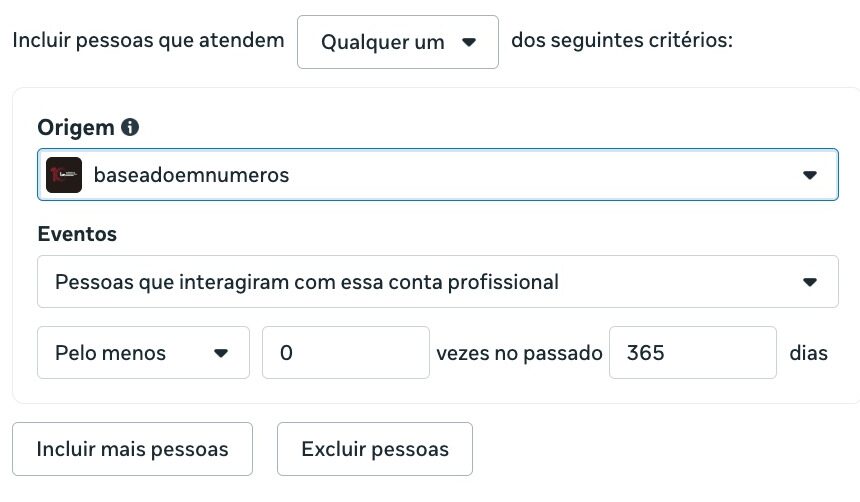Click the arrow at right of Origem field

pyautogui.click(x=810, y=175)
